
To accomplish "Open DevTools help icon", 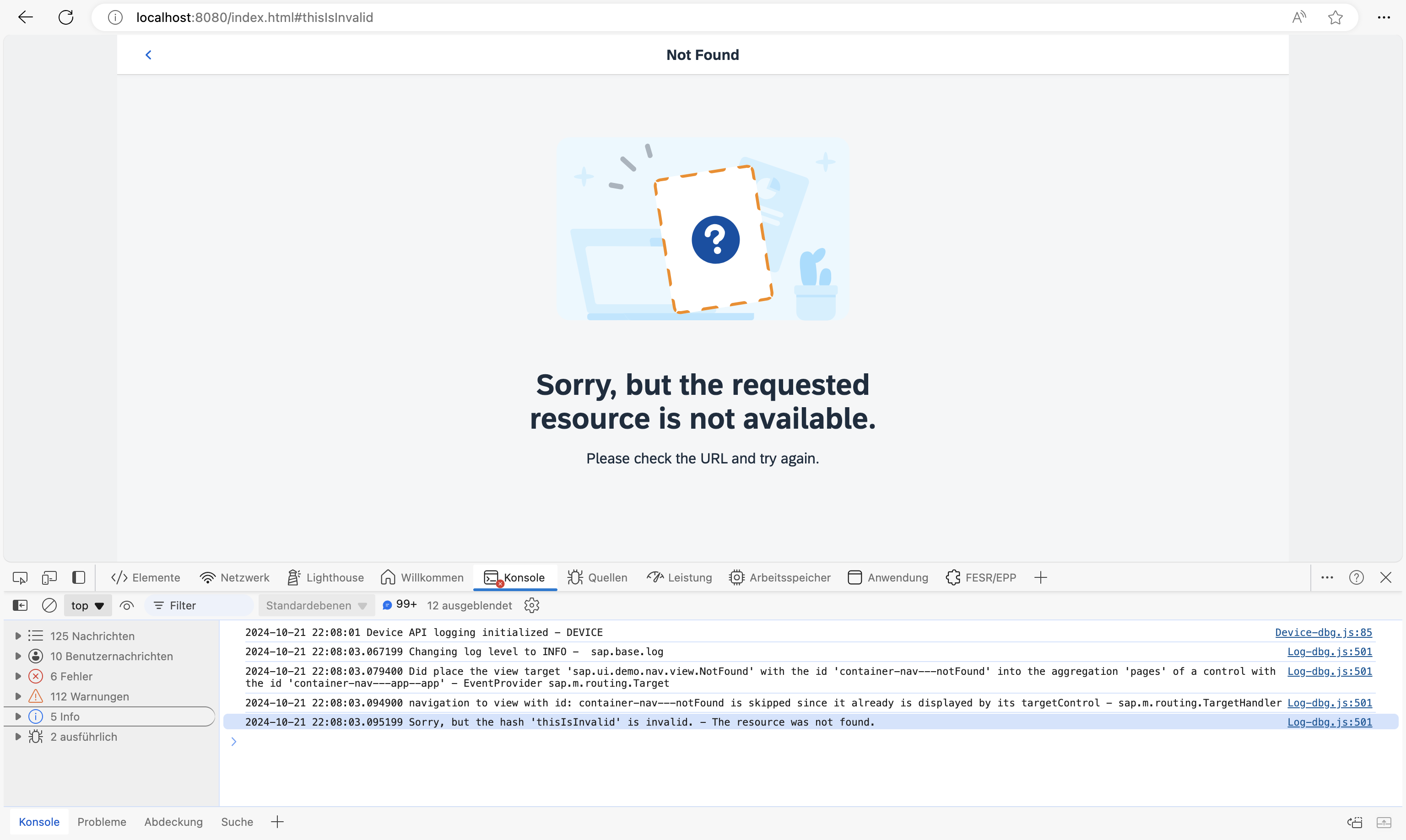I will click(x=1356, y=577).
